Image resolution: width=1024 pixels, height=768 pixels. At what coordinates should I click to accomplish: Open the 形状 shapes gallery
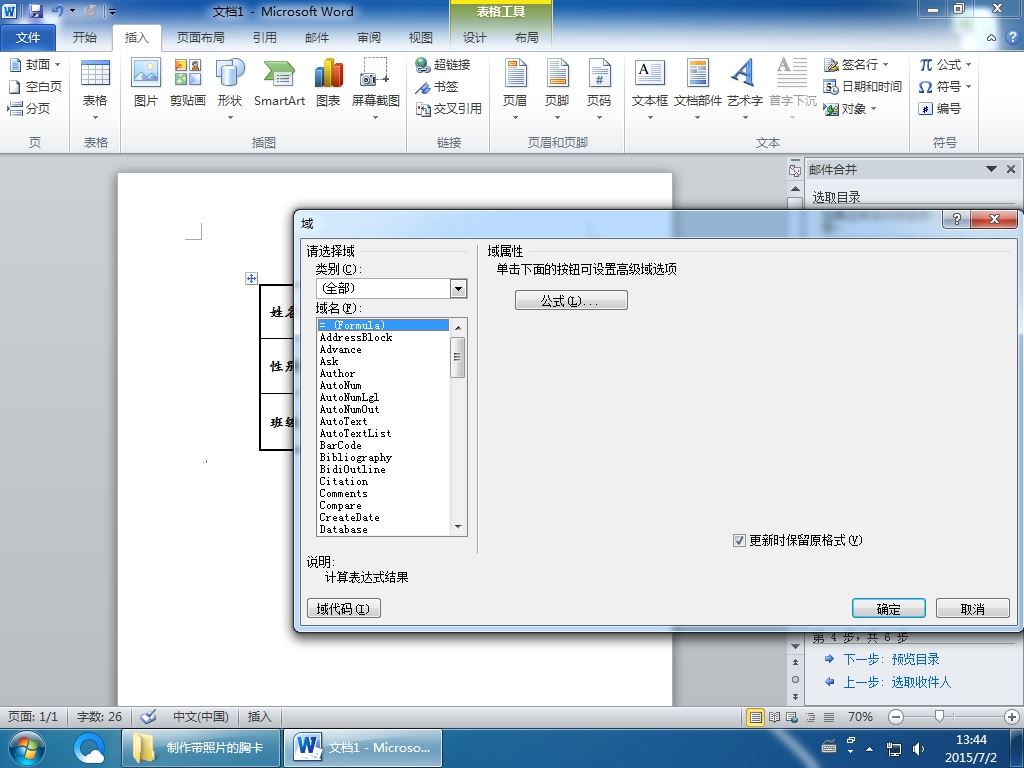point(230,88)
